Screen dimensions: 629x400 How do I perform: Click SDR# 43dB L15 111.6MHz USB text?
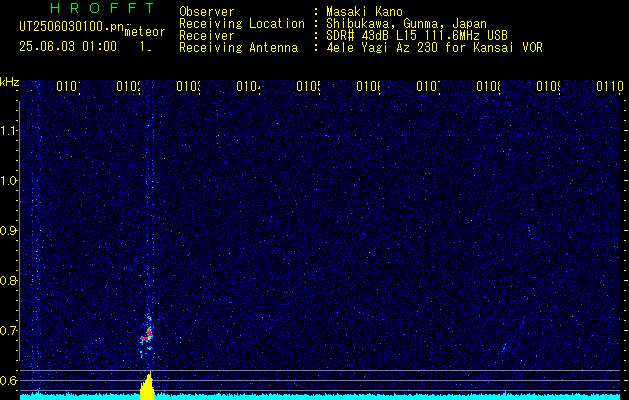click(x=417, y=36)
